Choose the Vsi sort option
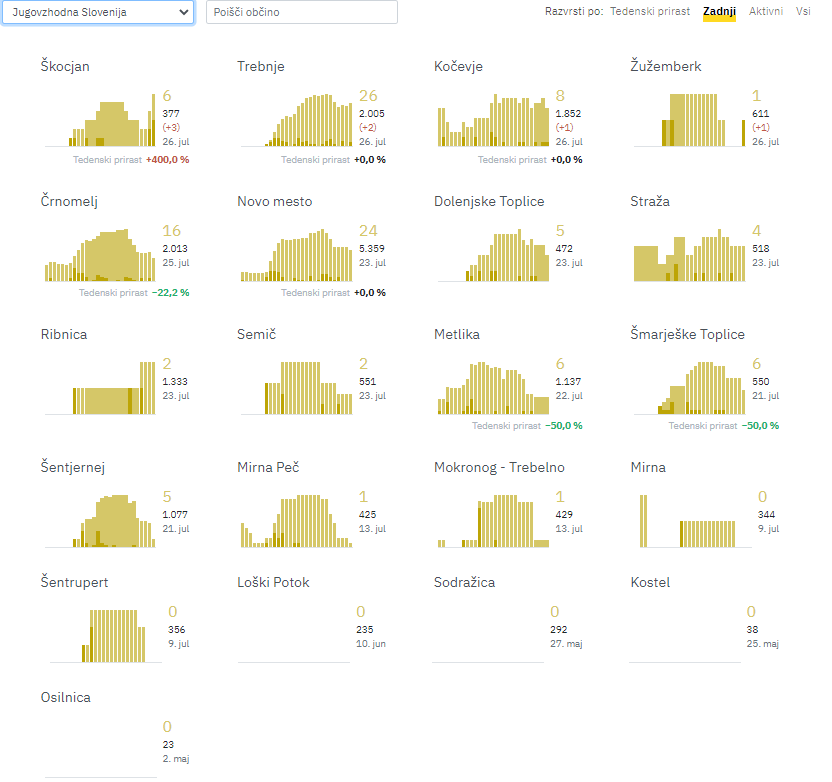This screenshot has width=832, height=782. 803,11
